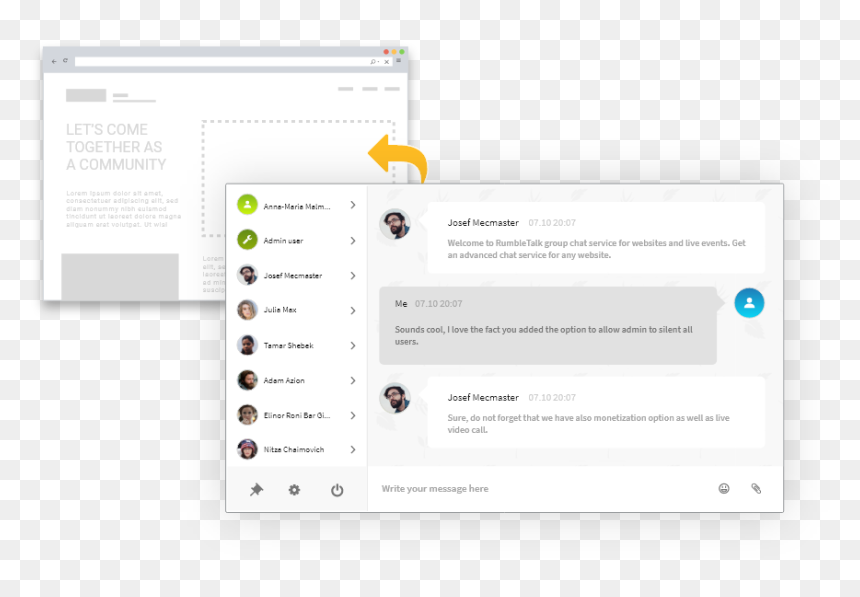Click the Sounds cool message text

click(544, 335)
